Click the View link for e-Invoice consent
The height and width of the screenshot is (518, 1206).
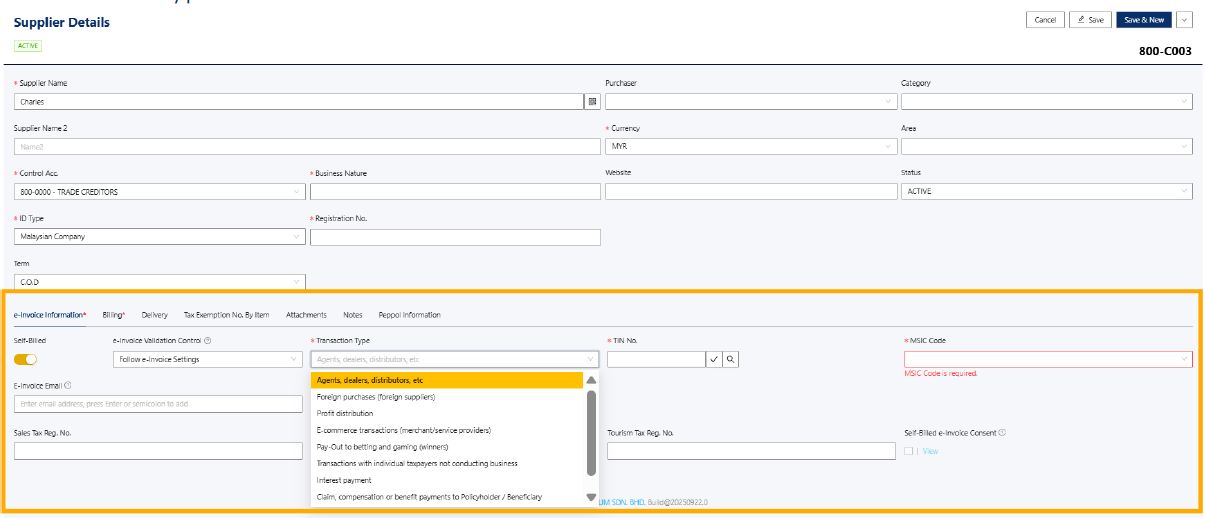(x=930, y=451)
